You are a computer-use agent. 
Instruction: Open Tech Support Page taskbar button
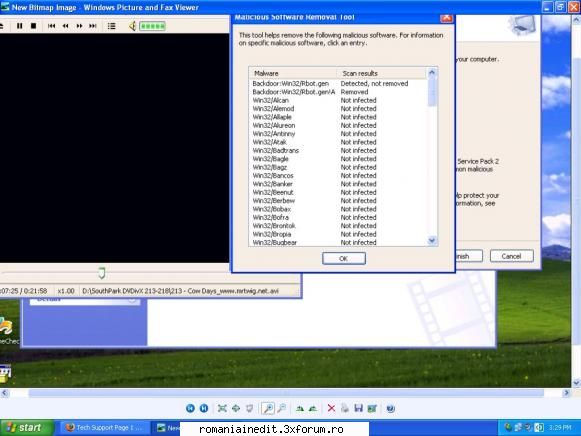tap(105, 428)
